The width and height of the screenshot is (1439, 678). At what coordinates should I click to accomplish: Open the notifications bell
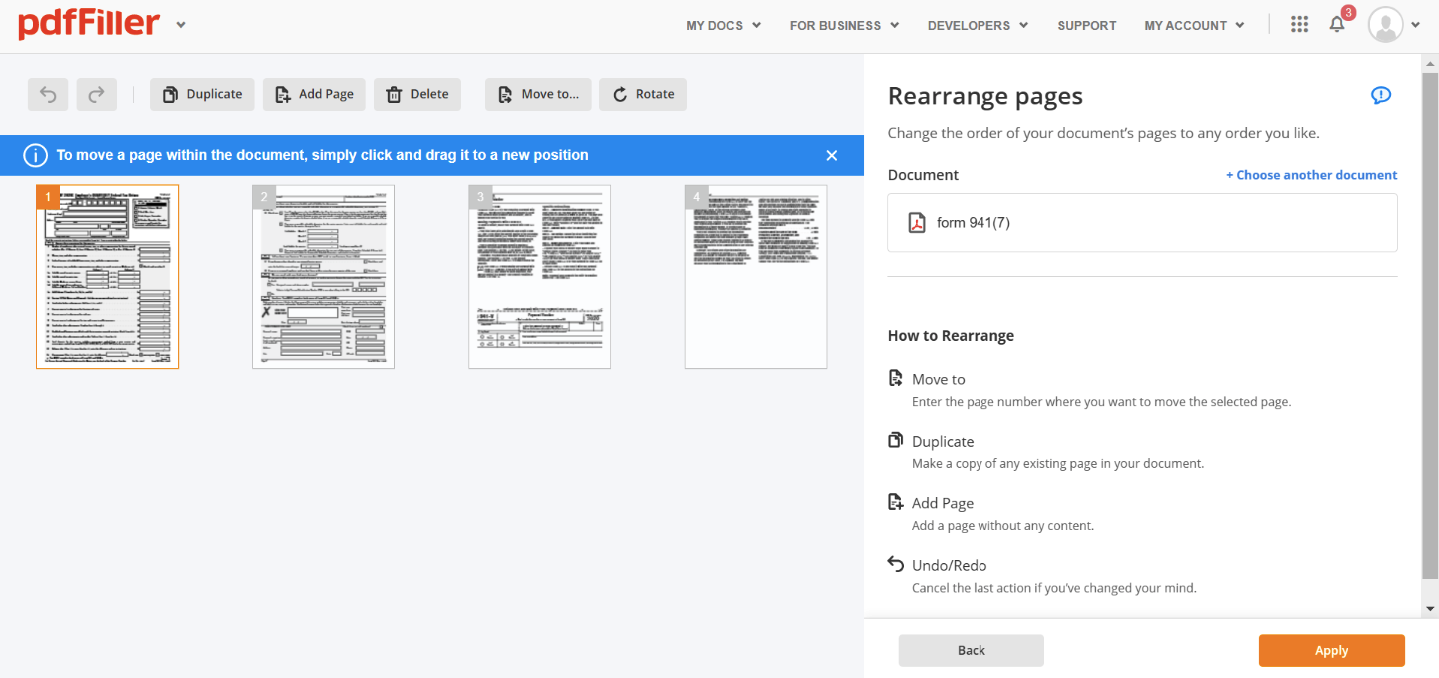click(x=1337, y=25)
